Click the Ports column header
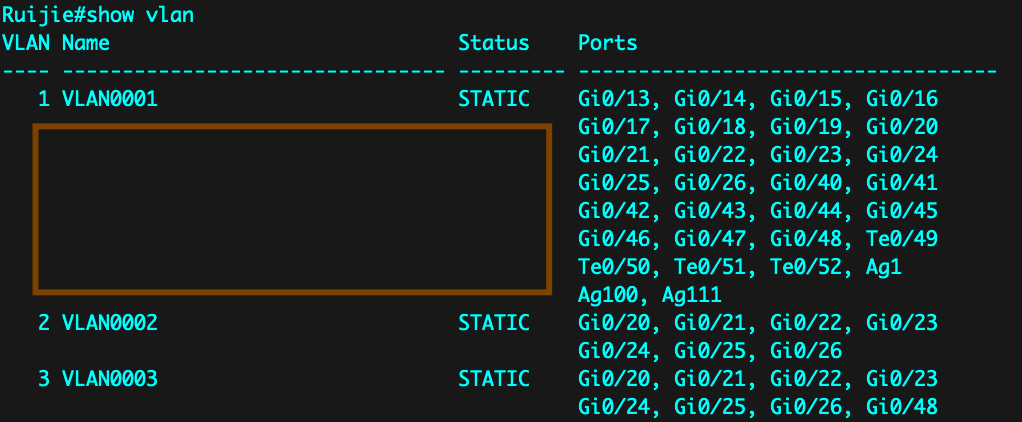The image size is (1022, 422). 608,43
